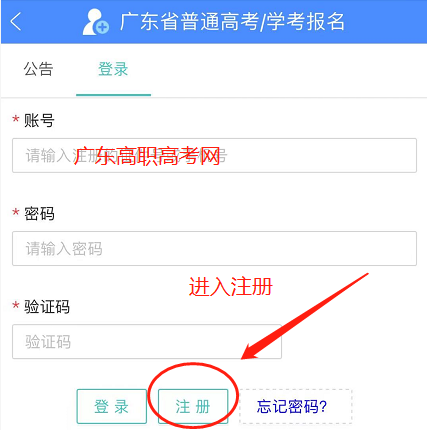
Task: Click the red asterisk beside 密码
Action: coord(16,212)
